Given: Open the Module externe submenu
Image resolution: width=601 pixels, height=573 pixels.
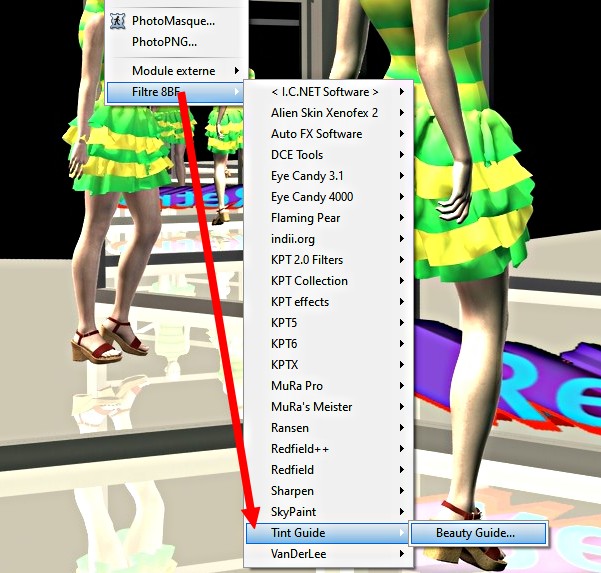Looking at the screenshot, I should pyautogui.click(x=176, y=71).
